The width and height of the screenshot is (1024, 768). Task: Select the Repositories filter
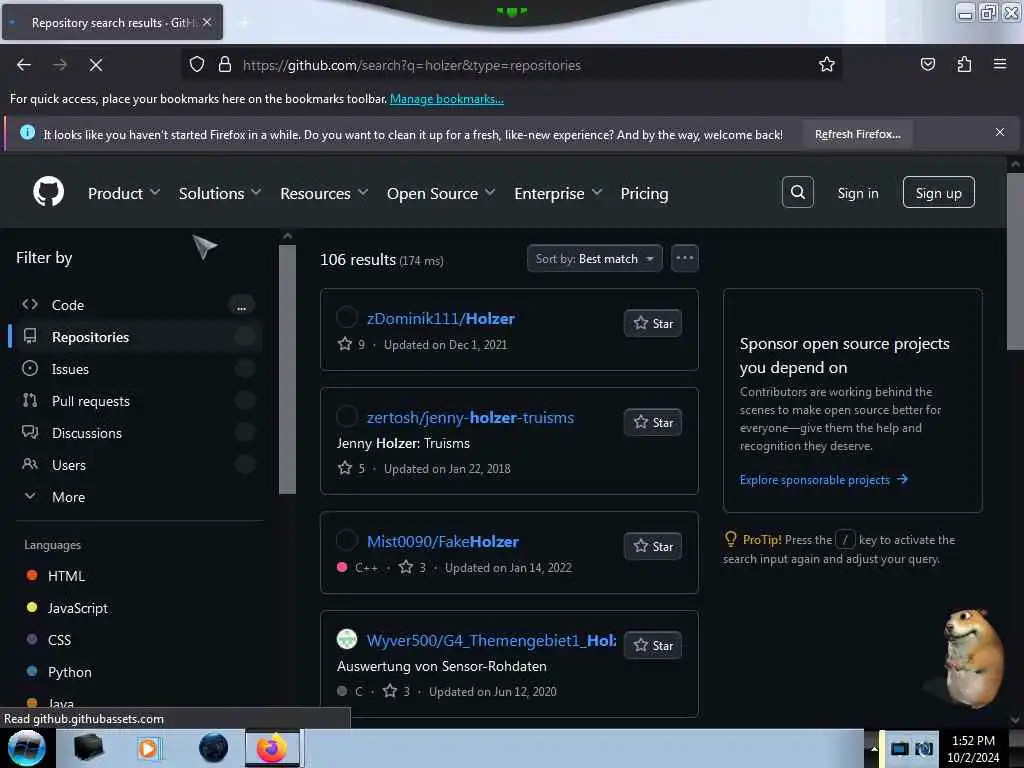[137, 337]
